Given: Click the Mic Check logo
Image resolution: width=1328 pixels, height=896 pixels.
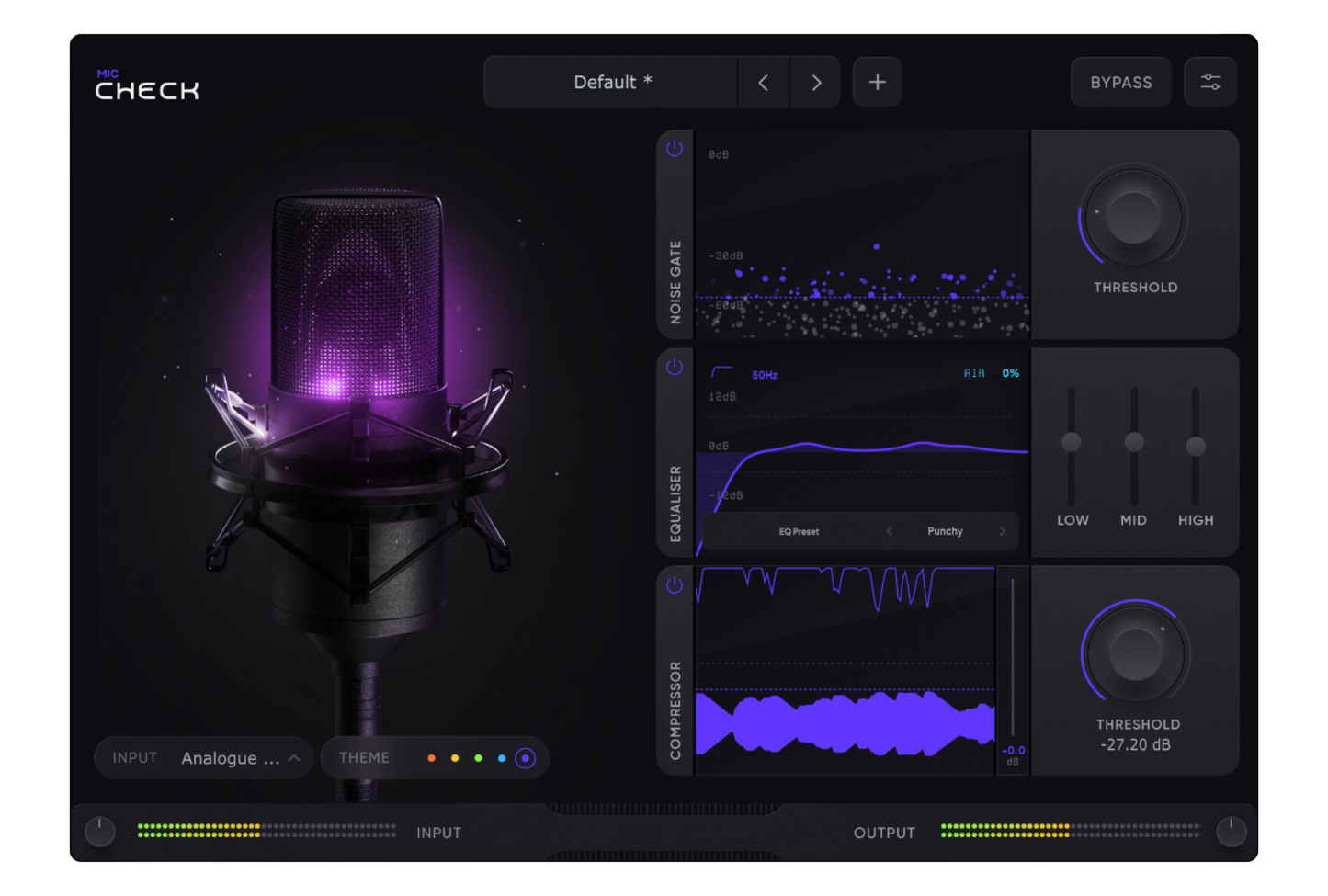Looking at the screenshot, I should [x=147, y=85].
